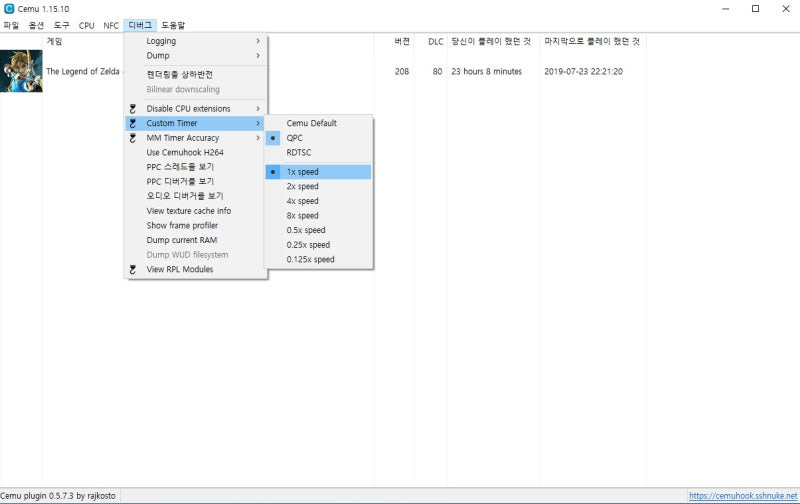The width and height of the screenshot is (800, 504).
Task: Click Dump current RAM
Action: pyautogui.click(x=195, y=240)
